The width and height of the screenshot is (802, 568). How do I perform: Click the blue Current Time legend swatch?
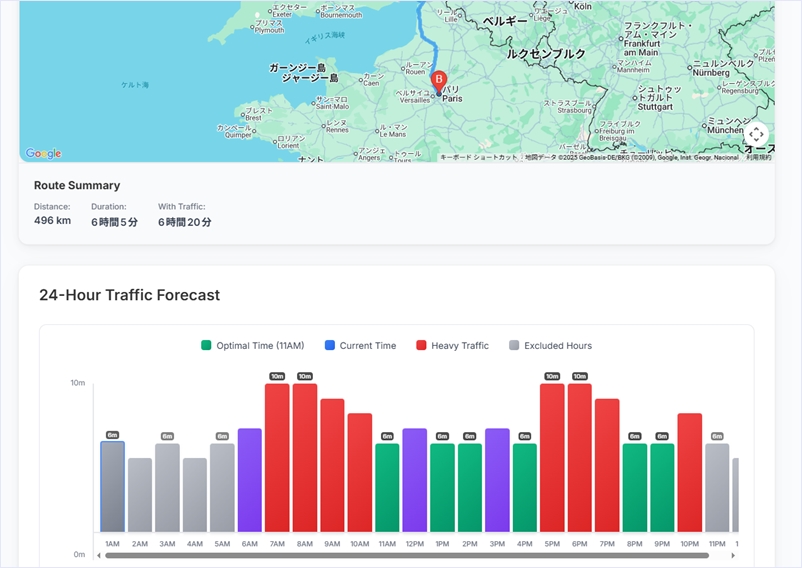[x=330, y=346]
